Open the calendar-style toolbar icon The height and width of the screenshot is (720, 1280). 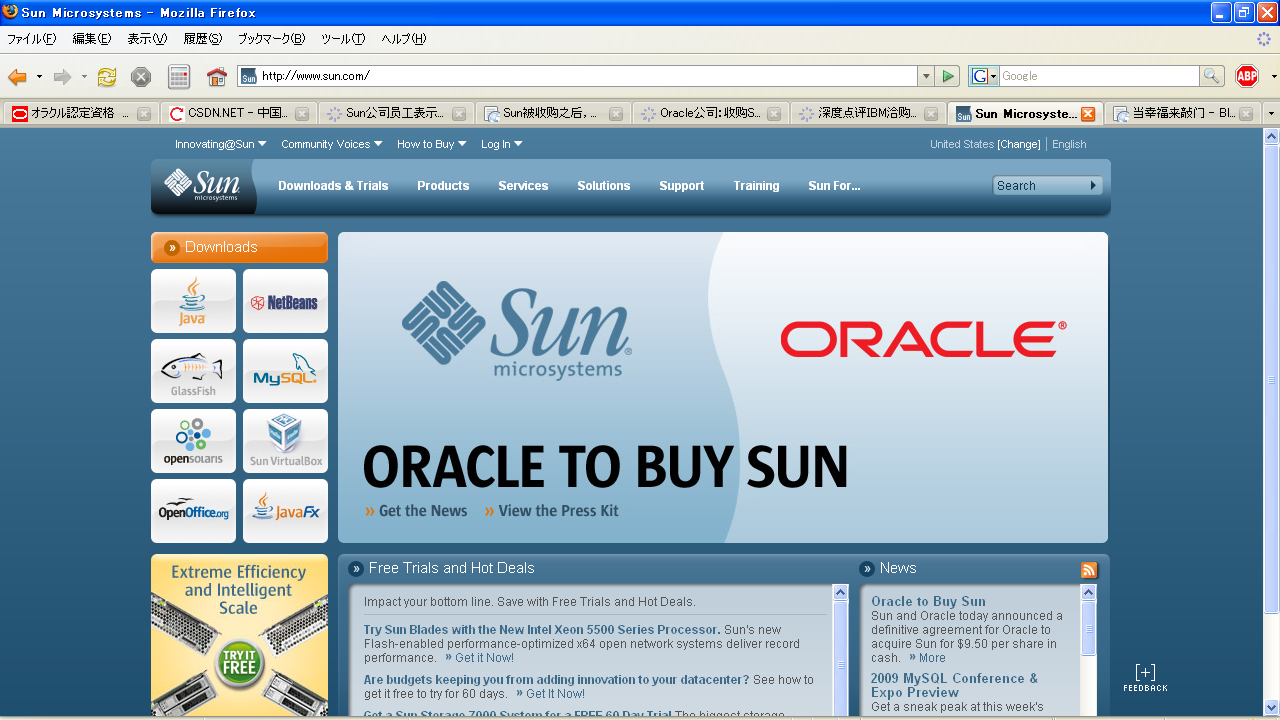(179, 76)
